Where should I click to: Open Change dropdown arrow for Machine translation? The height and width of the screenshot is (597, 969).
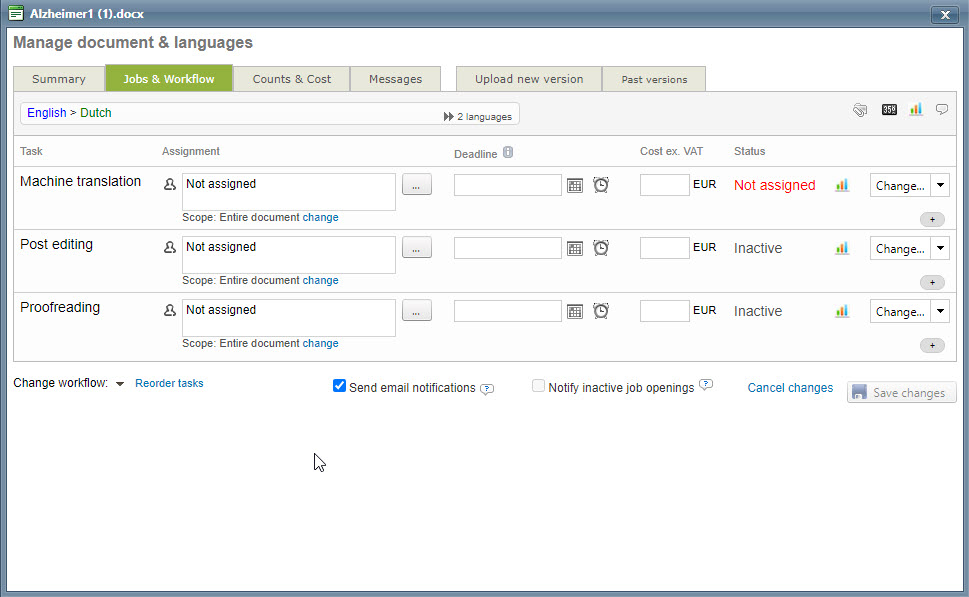click(940, 185)
